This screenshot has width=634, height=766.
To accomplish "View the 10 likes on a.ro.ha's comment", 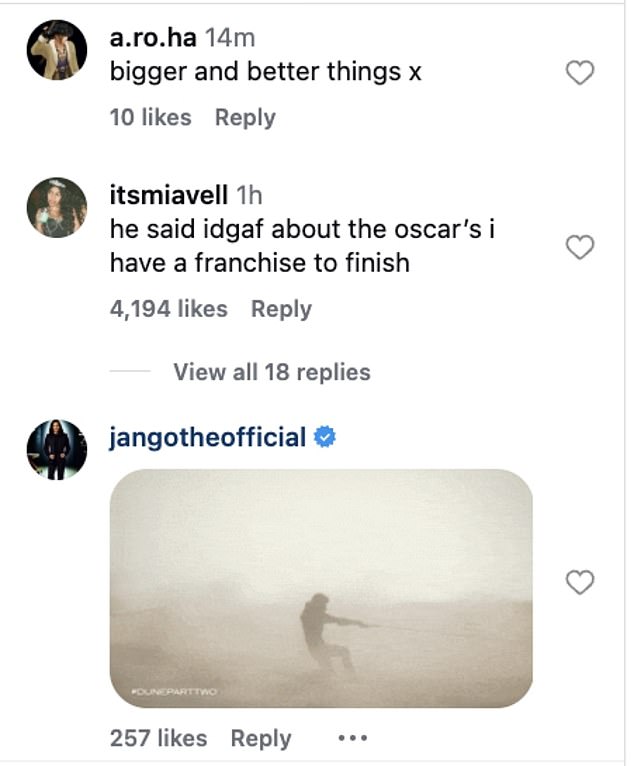I will tap(150, 117).
